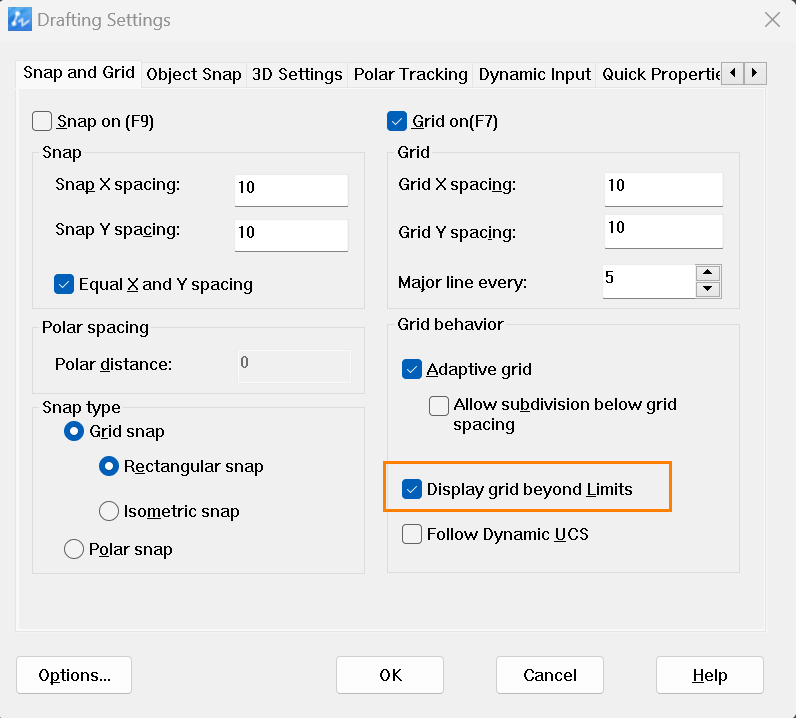Viewport: 796px width, 718px height.
Task: Enable Allow subdivision below grid spacing
Action: coord(439,406)
